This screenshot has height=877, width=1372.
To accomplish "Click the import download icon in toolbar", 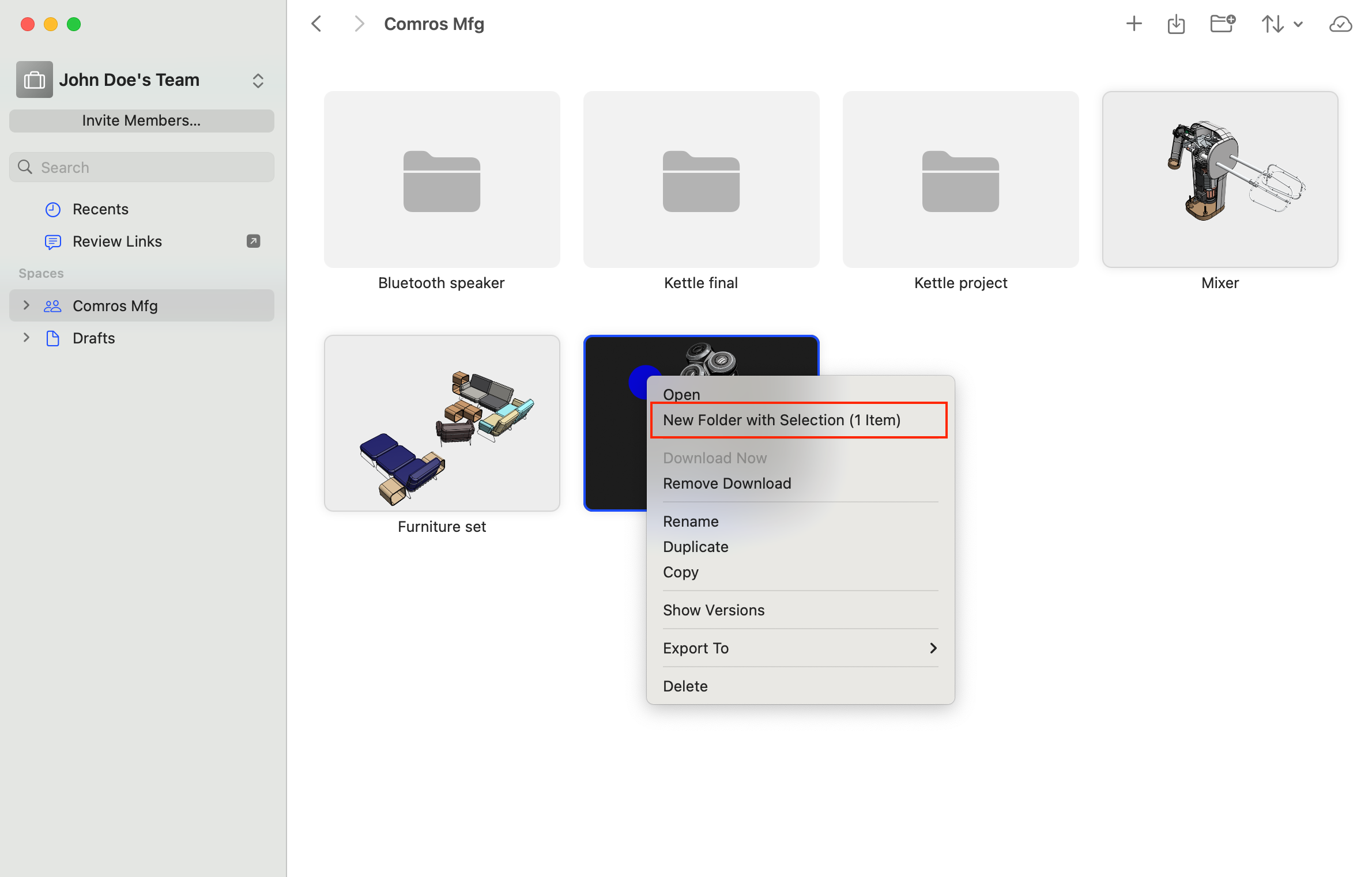I will pyautogui.click(x=1176, y=24).
